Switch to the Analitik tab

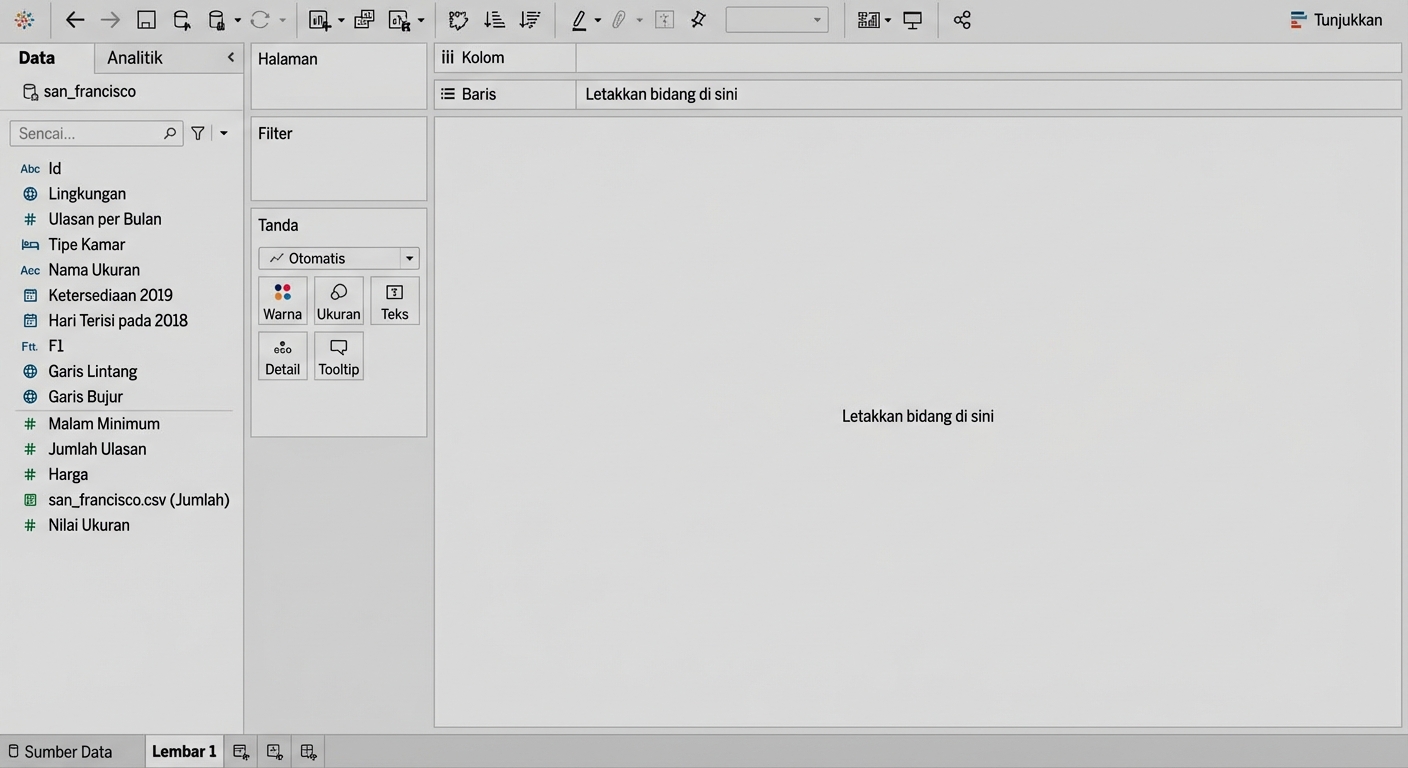[x=135, y=58]
